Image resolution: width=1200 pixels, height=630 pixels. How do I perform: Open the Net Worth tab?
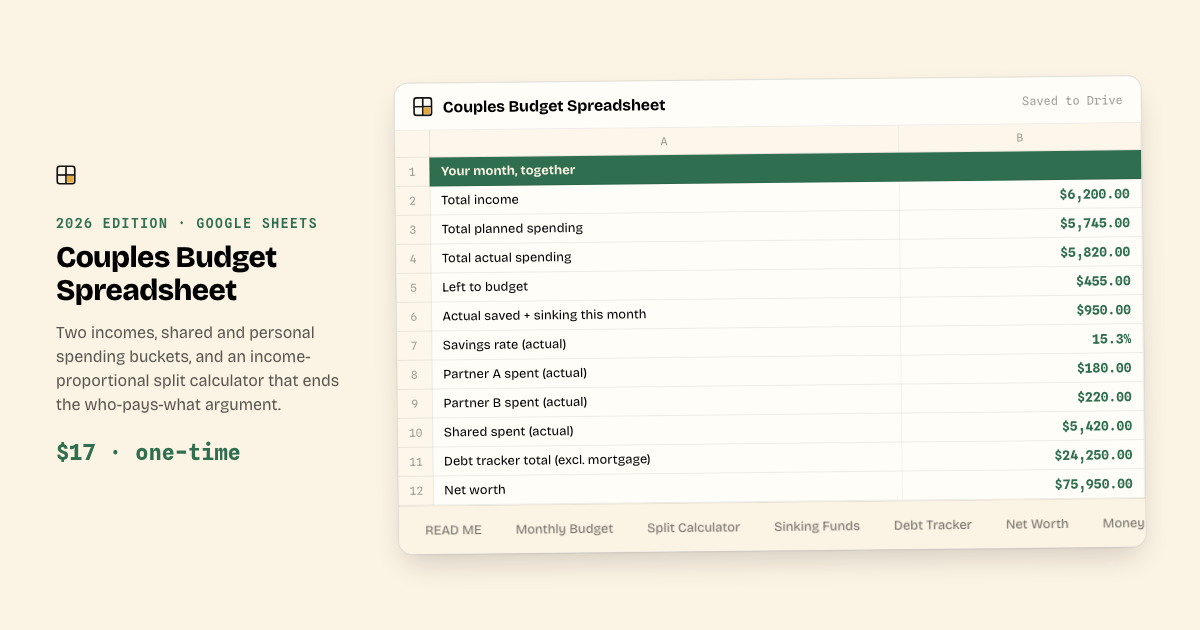pos(1037,524)
